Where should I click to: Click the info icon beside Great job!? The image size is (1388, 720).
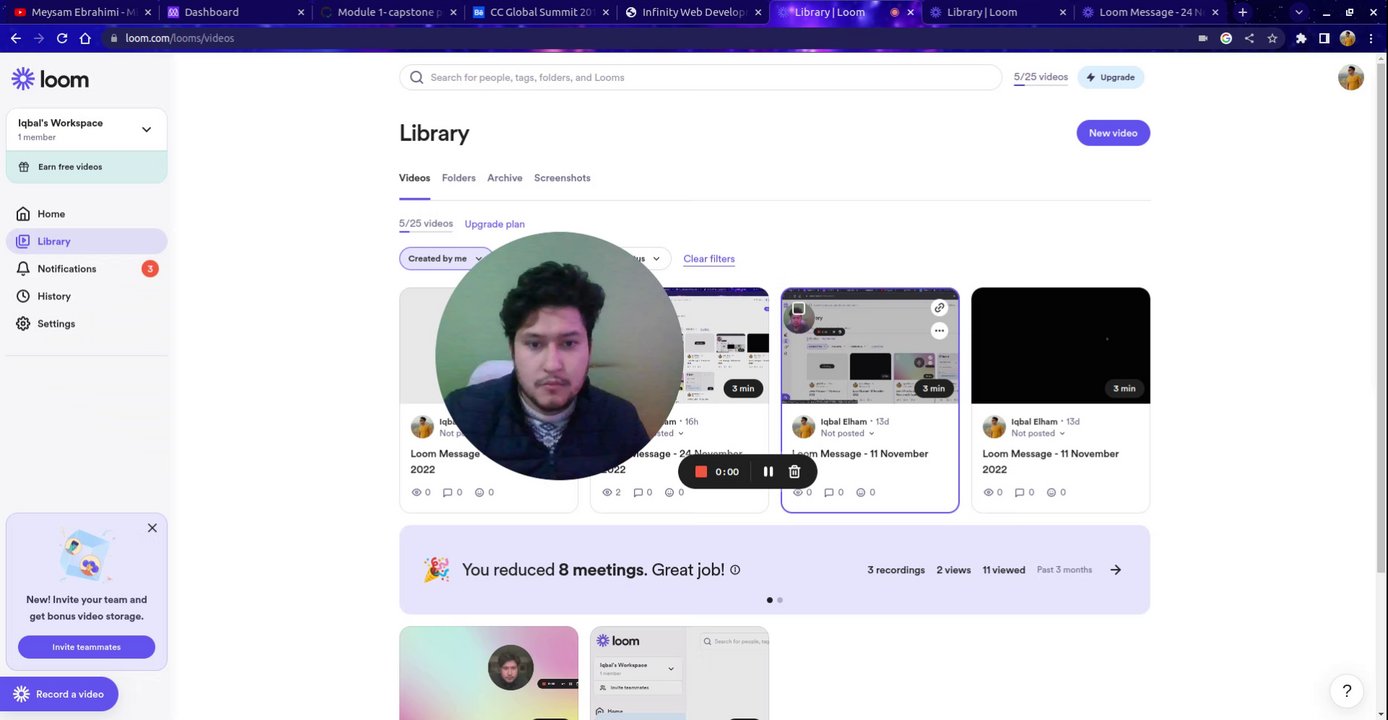(735, 570)
